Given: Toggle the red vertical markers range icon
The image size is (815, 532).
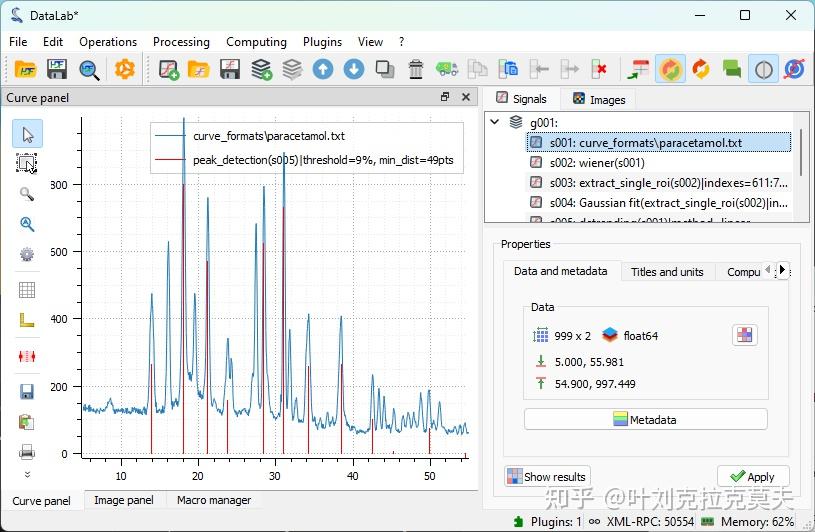Looking at the screenshot, I should point(27,356).
